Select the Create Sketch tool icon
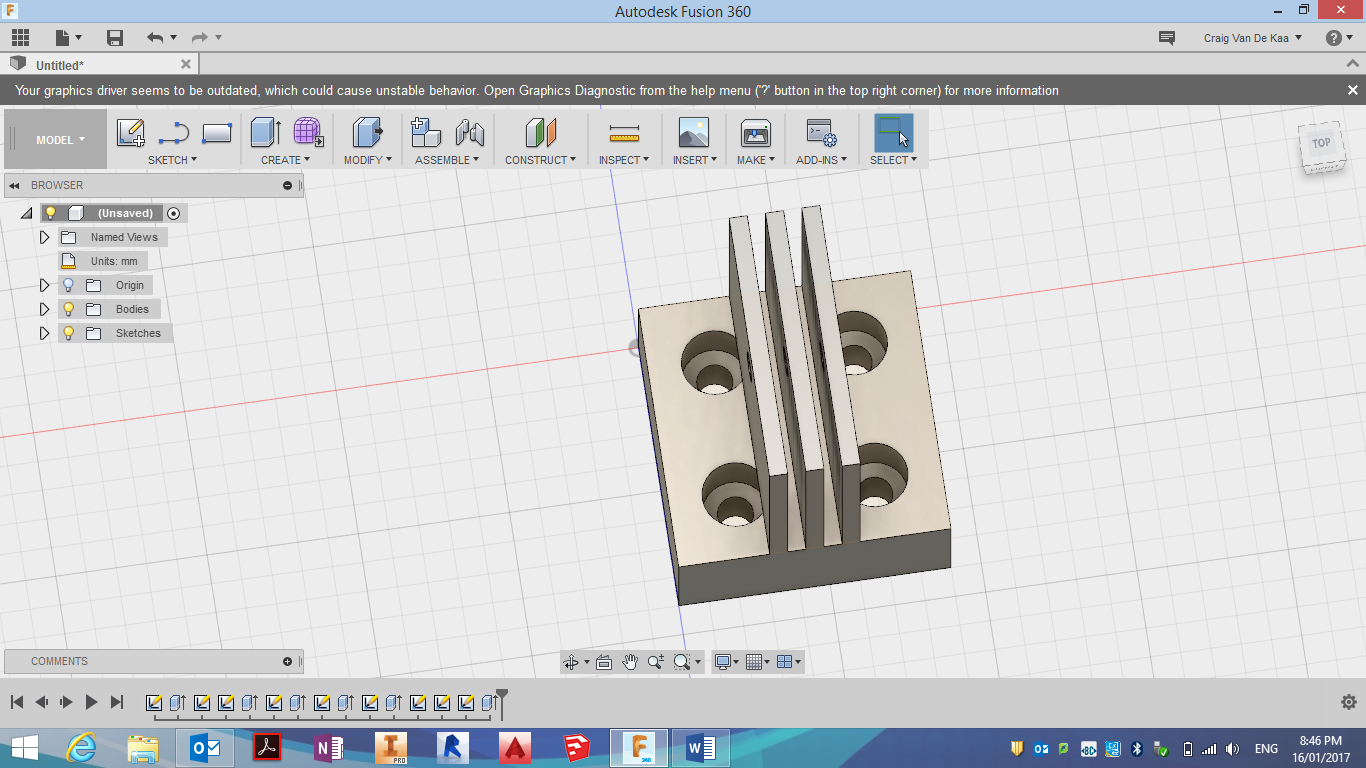The width and height of the screenshot is (1366, 768). coord(131,133)
